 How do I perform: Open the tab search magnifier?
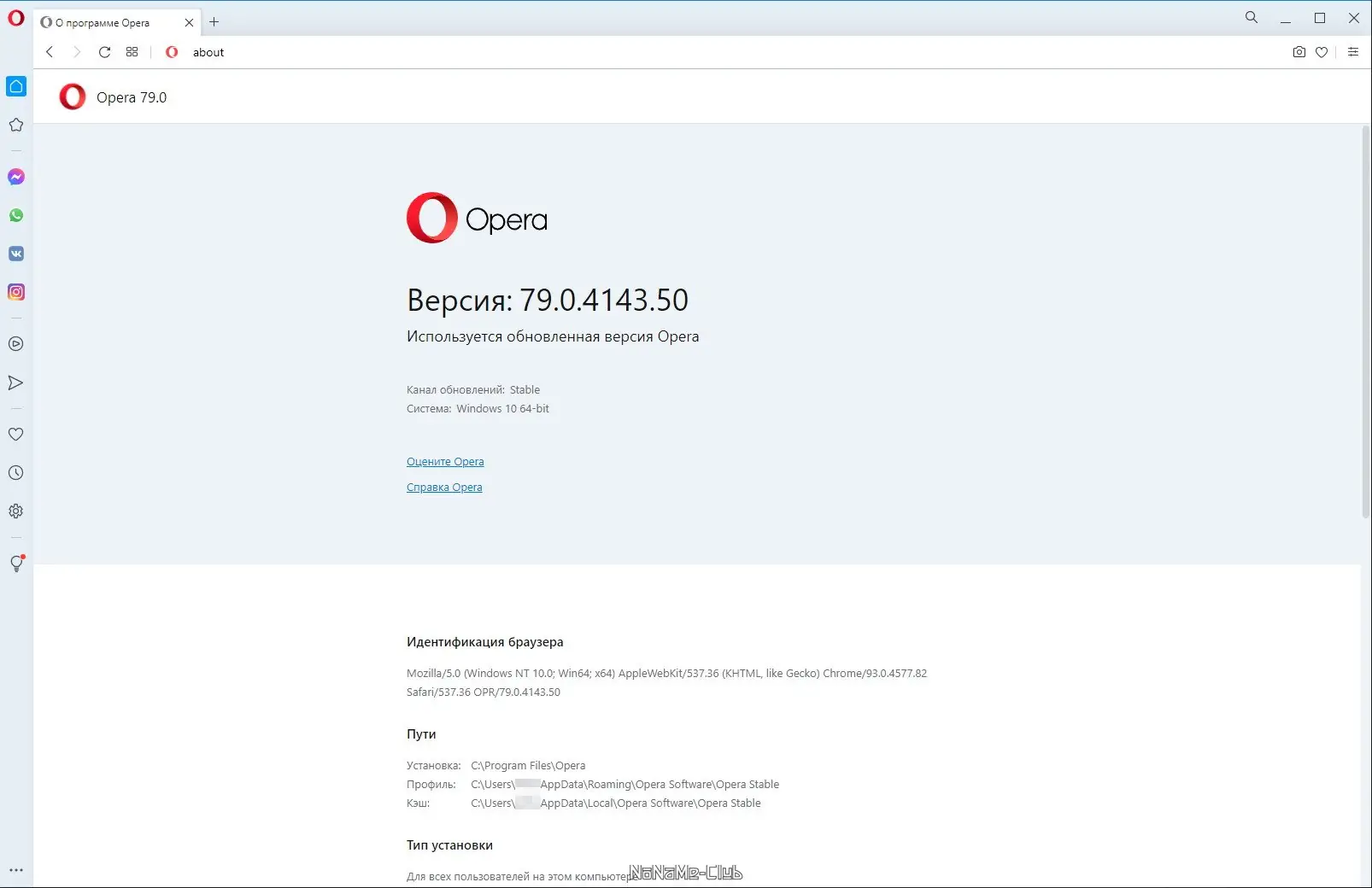coord(1252,17)
